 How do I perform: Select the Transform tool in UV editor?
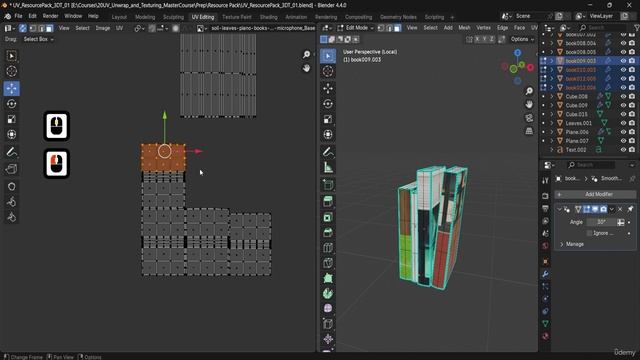11,134
